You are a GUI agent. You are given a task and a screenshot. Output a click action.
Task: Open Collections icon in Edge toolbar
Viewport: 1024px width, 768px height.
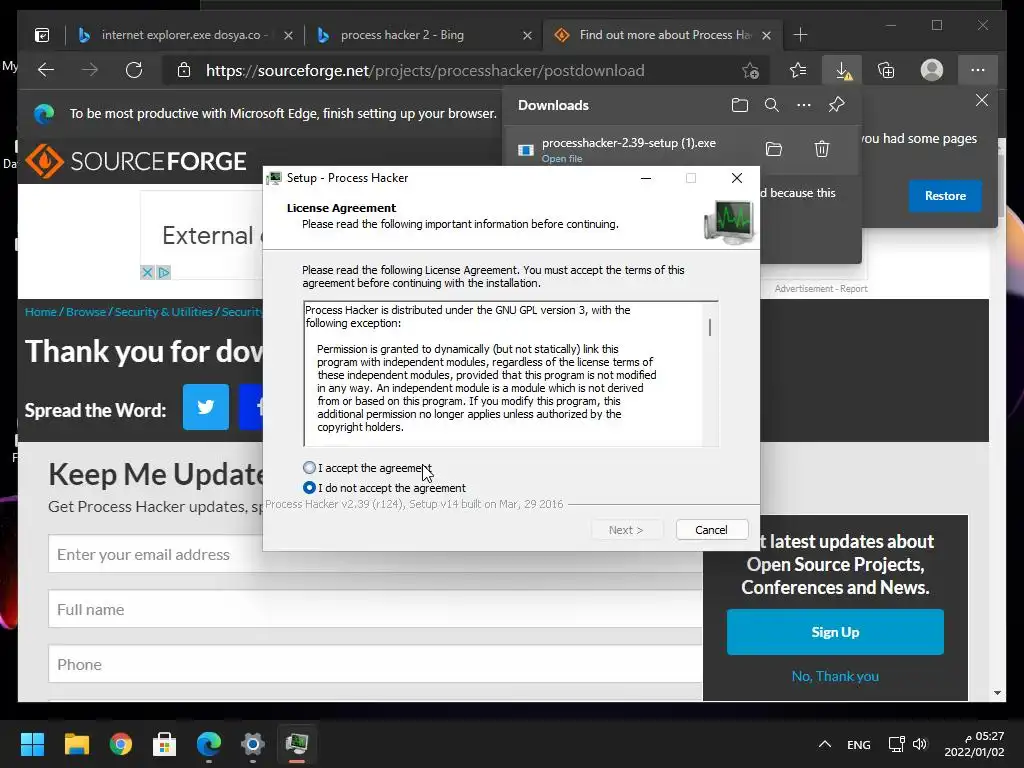click(x=886, y=70)
